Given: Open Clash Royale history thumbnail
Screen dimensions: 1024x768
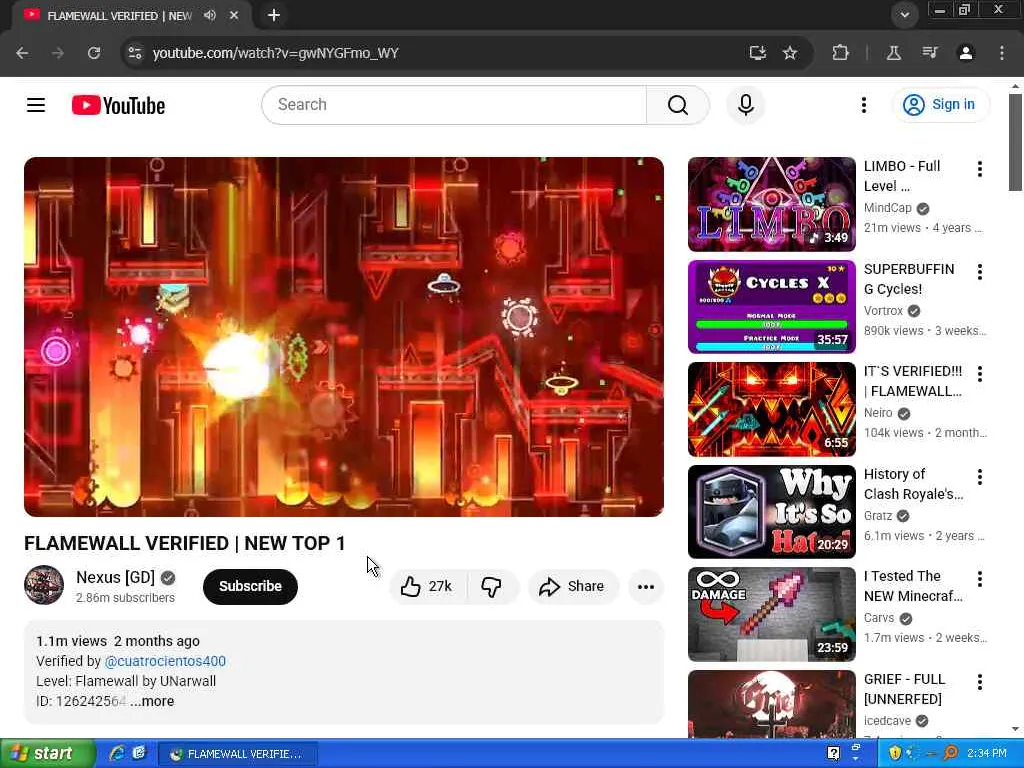Looking at the screenshot, I should click(771, 512).
